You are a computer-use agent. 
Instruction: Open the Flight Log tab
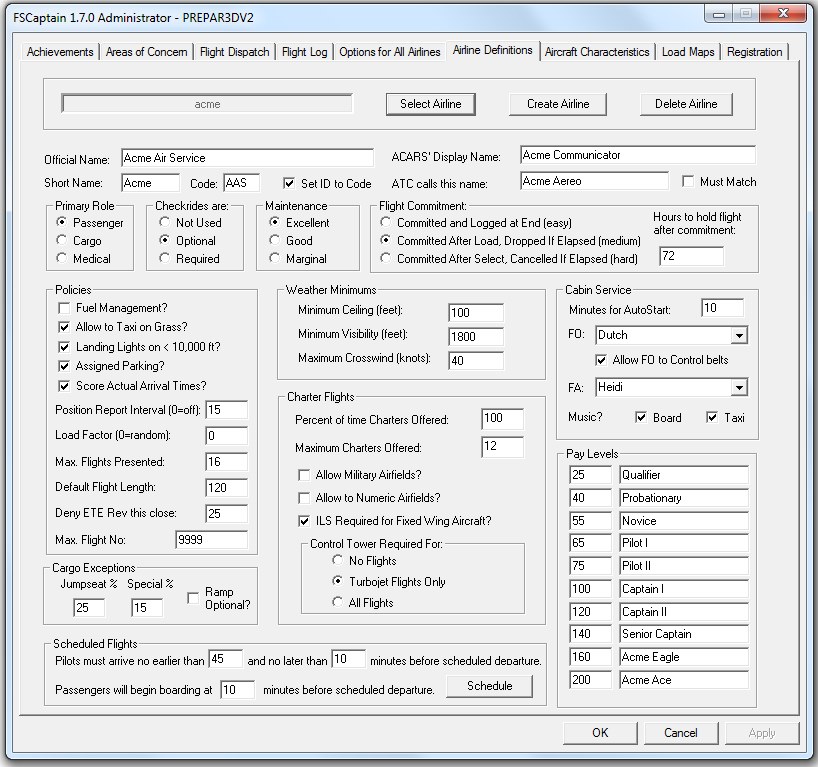tap(305, 52)
